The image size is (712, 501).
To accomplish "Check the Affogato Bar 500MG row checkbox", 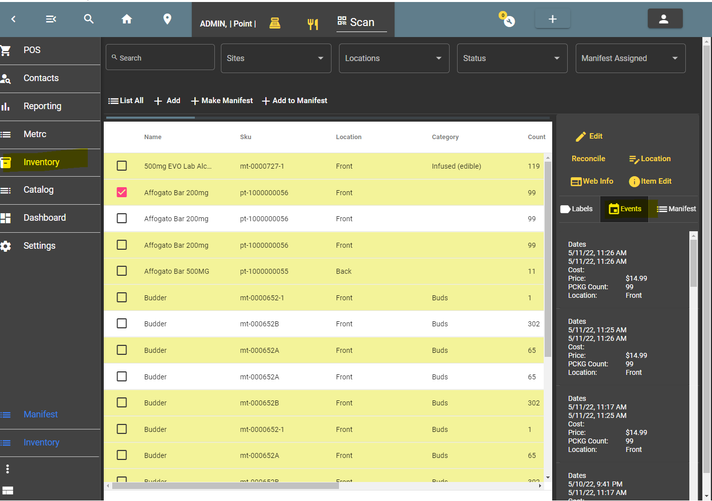I will point(122,271).
